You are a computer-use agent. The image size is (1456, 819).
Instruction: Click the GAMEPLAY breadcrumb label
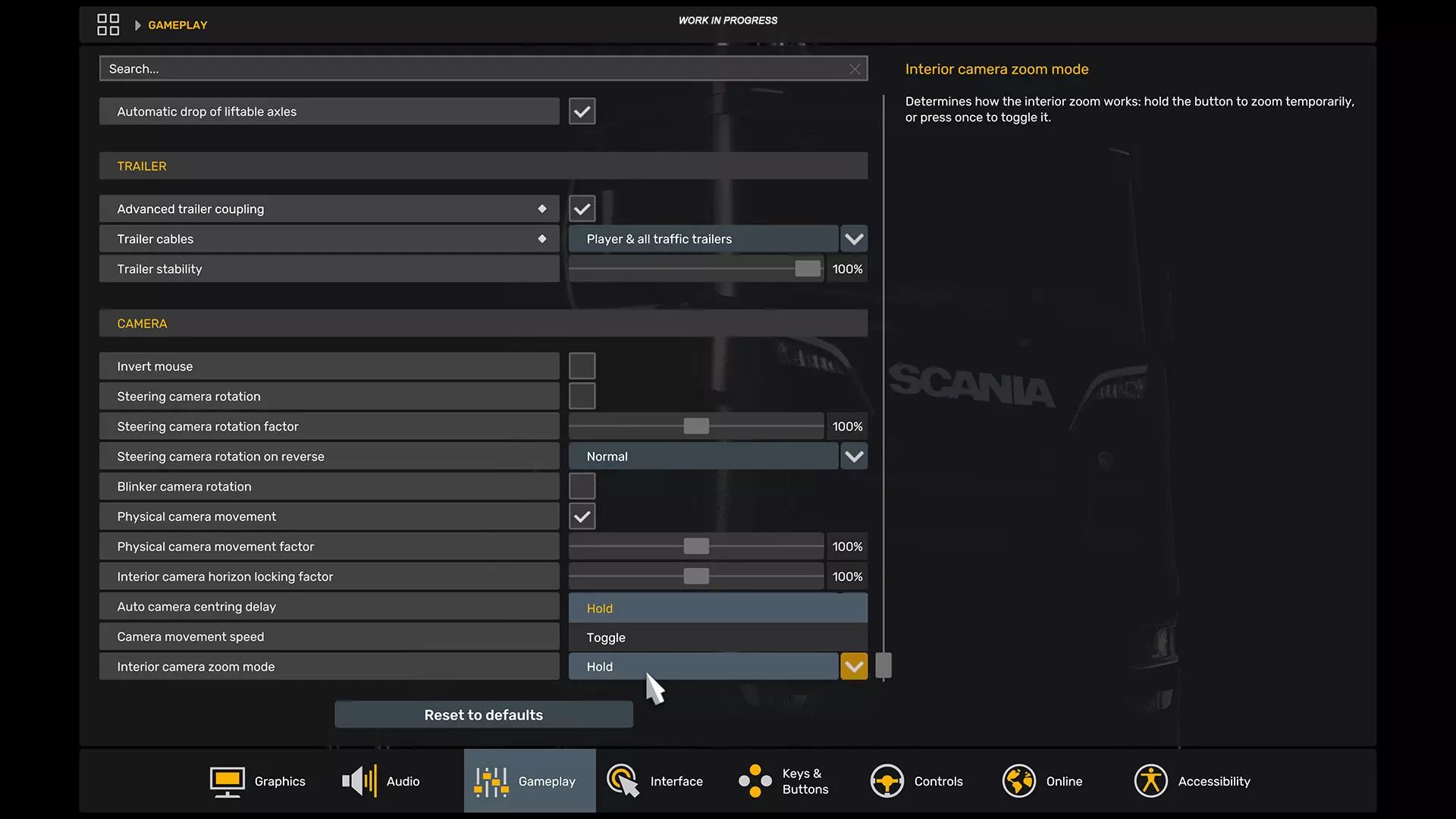pos(177,25)
